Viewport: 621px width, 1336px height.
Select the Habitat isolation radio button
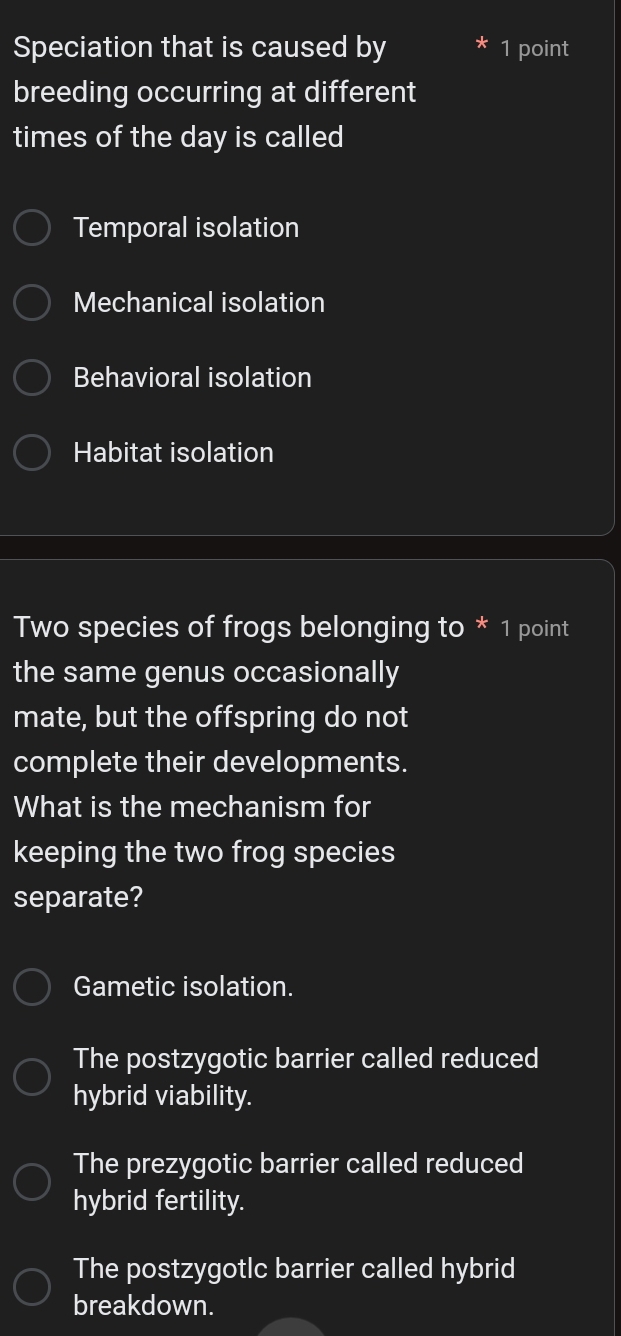(x=32, y=452)
